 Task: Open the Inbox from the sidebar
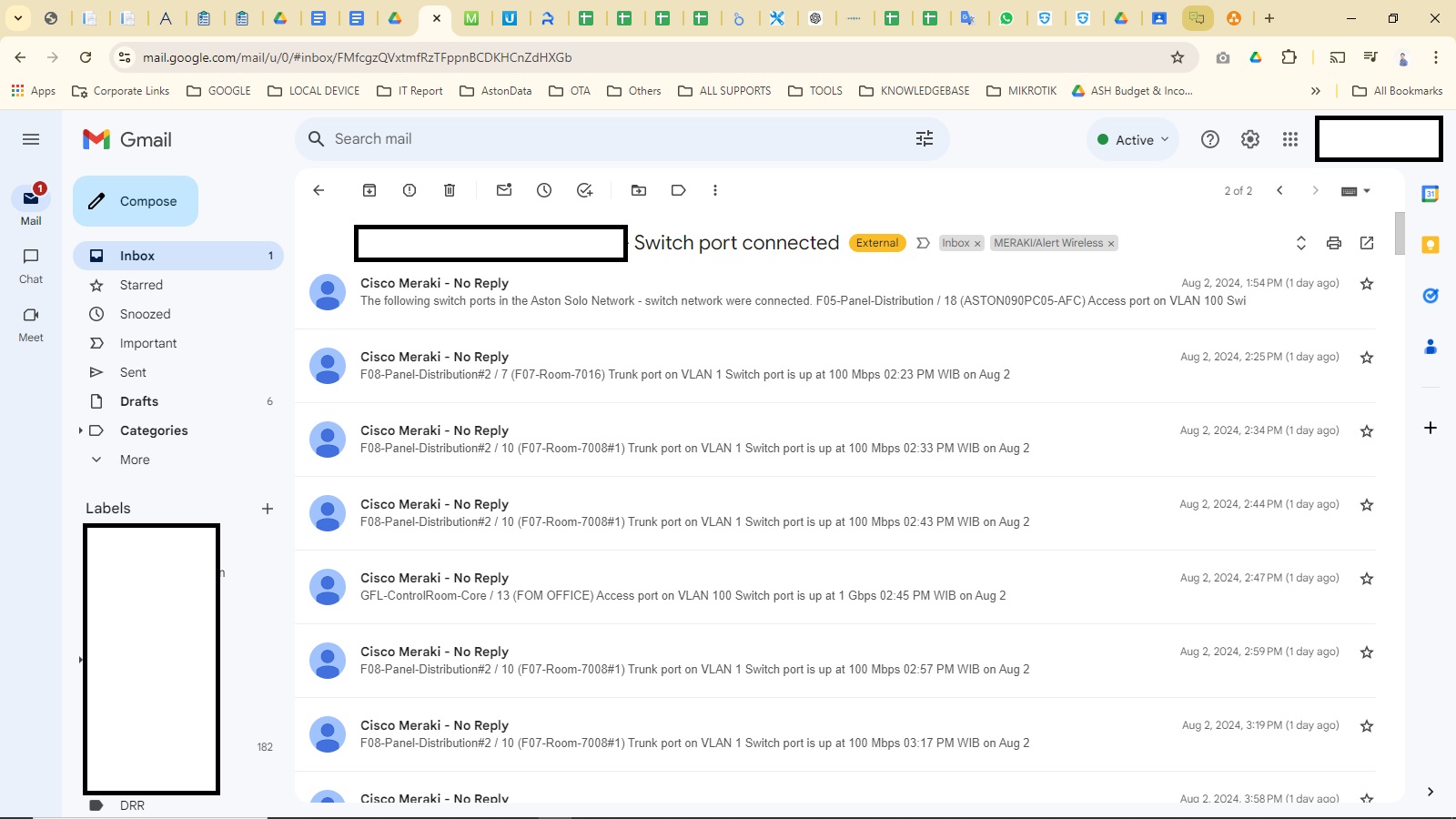tap(137, 256)
